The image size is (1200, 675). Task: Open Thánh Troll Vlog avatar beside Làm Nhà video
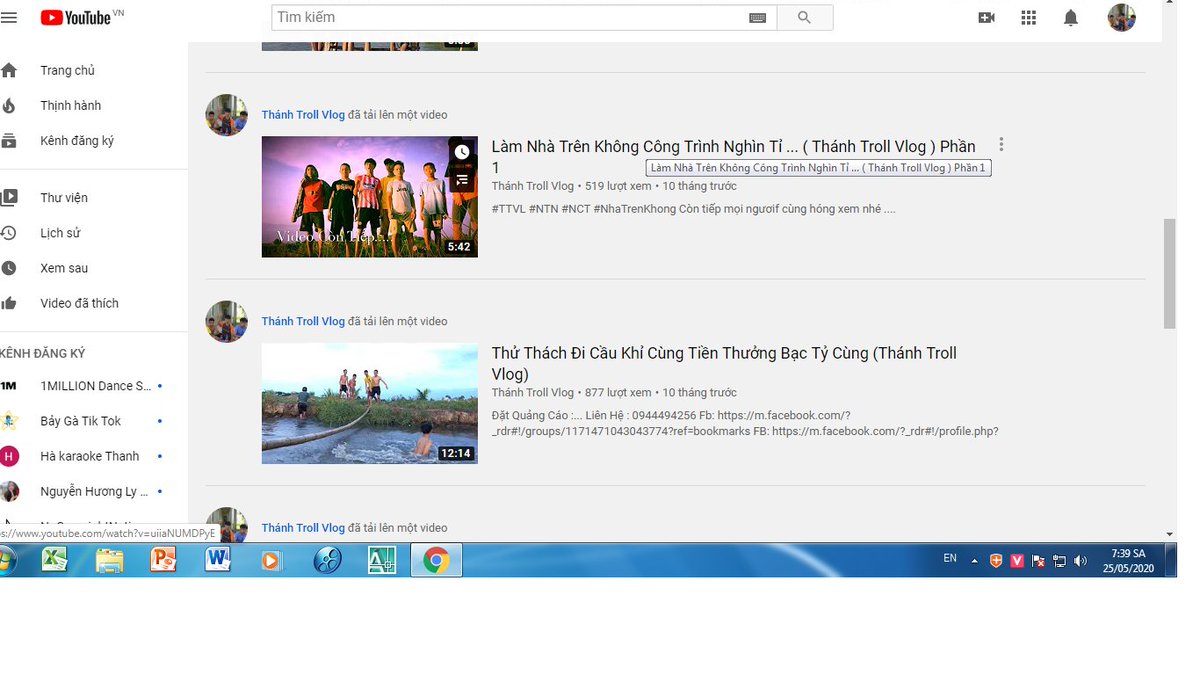click(x=226, y=115)
